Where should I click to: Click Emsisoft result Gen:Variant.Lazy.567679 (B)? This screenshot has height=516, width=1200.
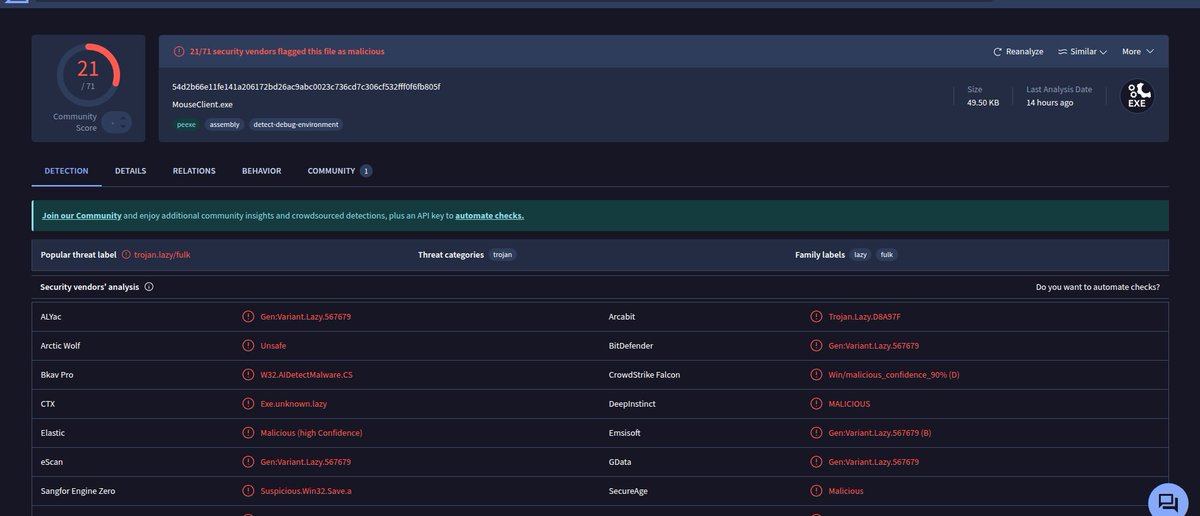click(x=880, y=433)
